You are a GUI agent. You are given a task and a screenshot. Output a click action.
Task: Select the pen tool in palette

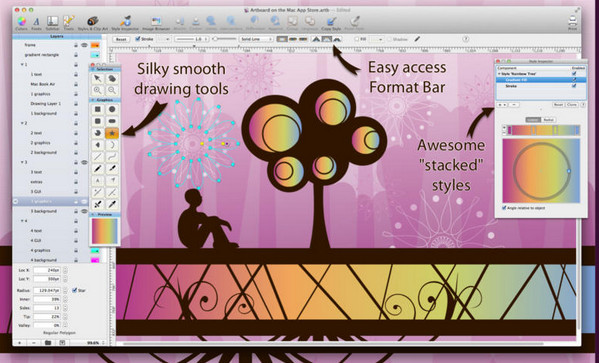pos(98,169)
